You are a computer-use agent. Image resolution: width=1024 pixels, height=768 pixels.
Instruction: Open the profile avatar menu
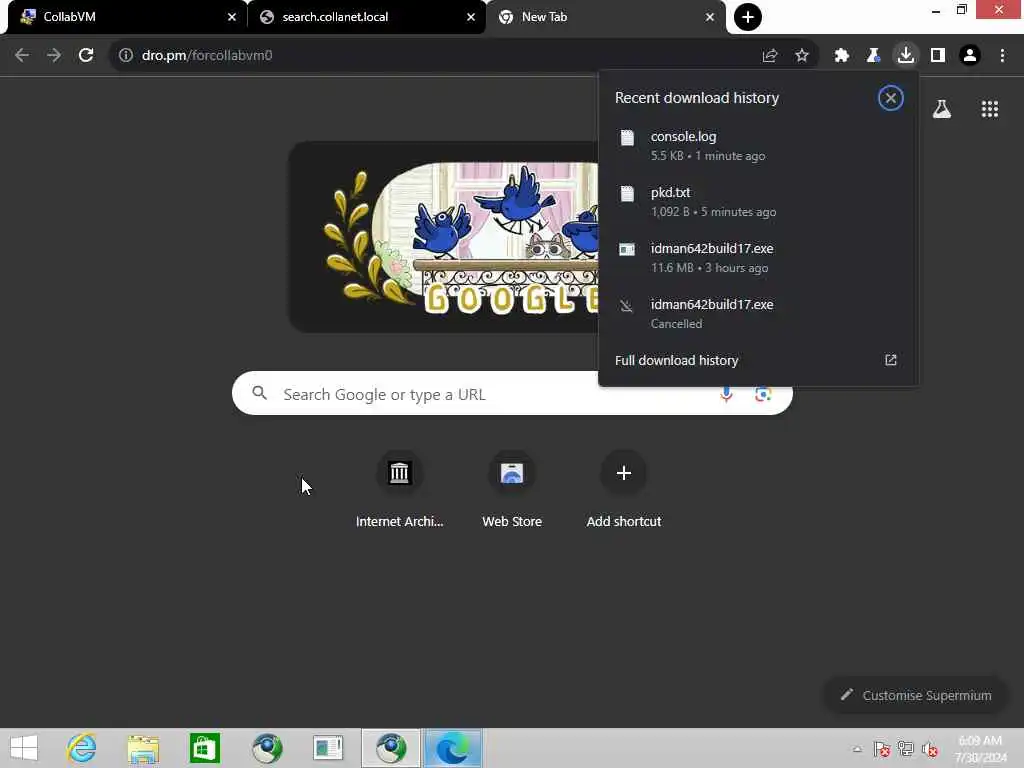tap(970, 56)
